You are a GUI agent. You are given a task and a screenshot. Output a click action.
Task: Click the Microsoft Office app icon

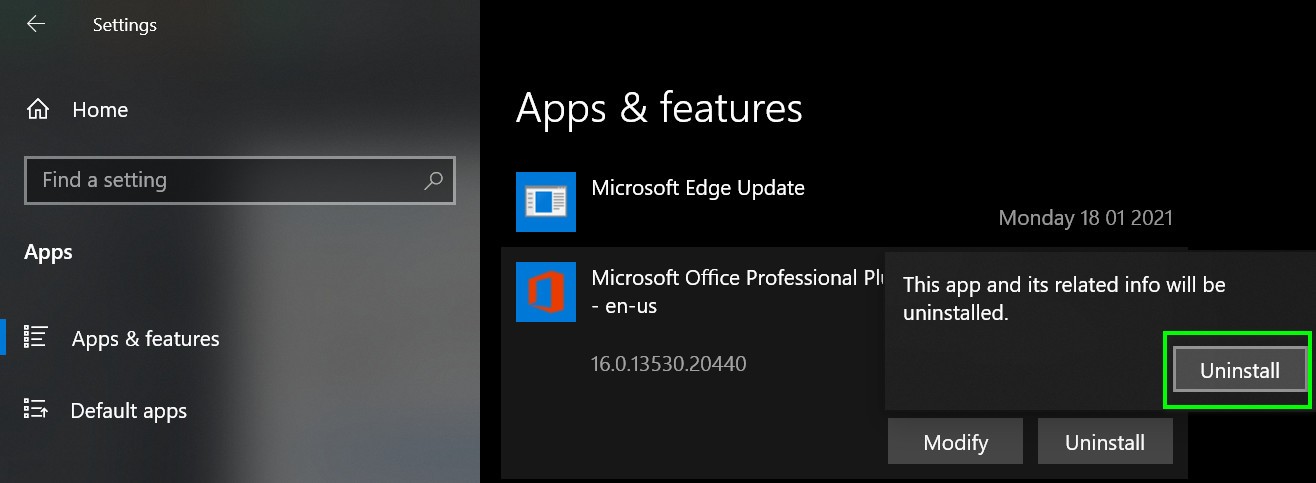[x=546, y=292]
